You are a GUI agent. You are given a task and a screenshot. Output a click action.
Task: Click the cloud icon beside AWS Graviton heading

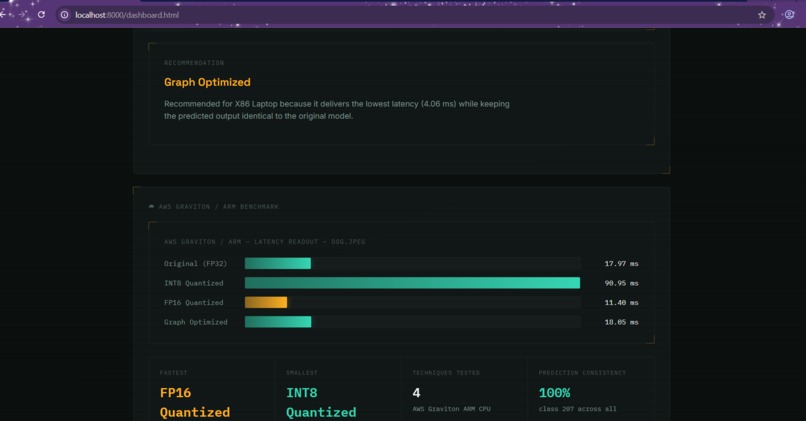pyautogui.click(x=151, y=206)
